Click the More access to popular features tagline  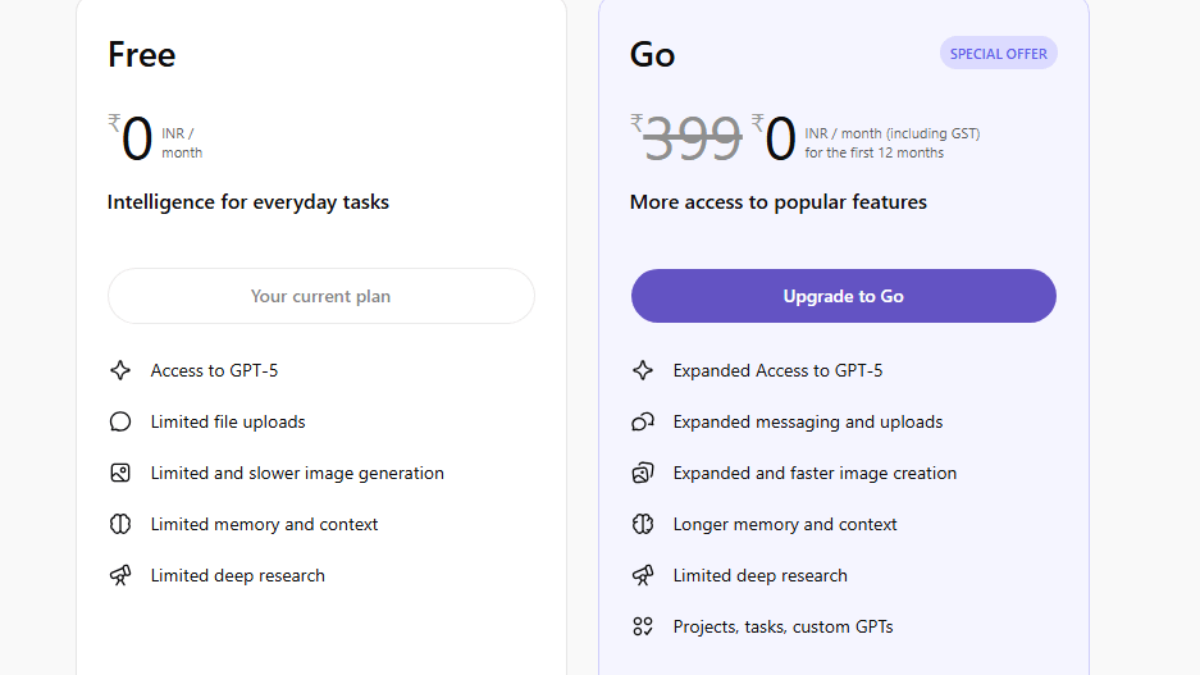click(778, 202)
